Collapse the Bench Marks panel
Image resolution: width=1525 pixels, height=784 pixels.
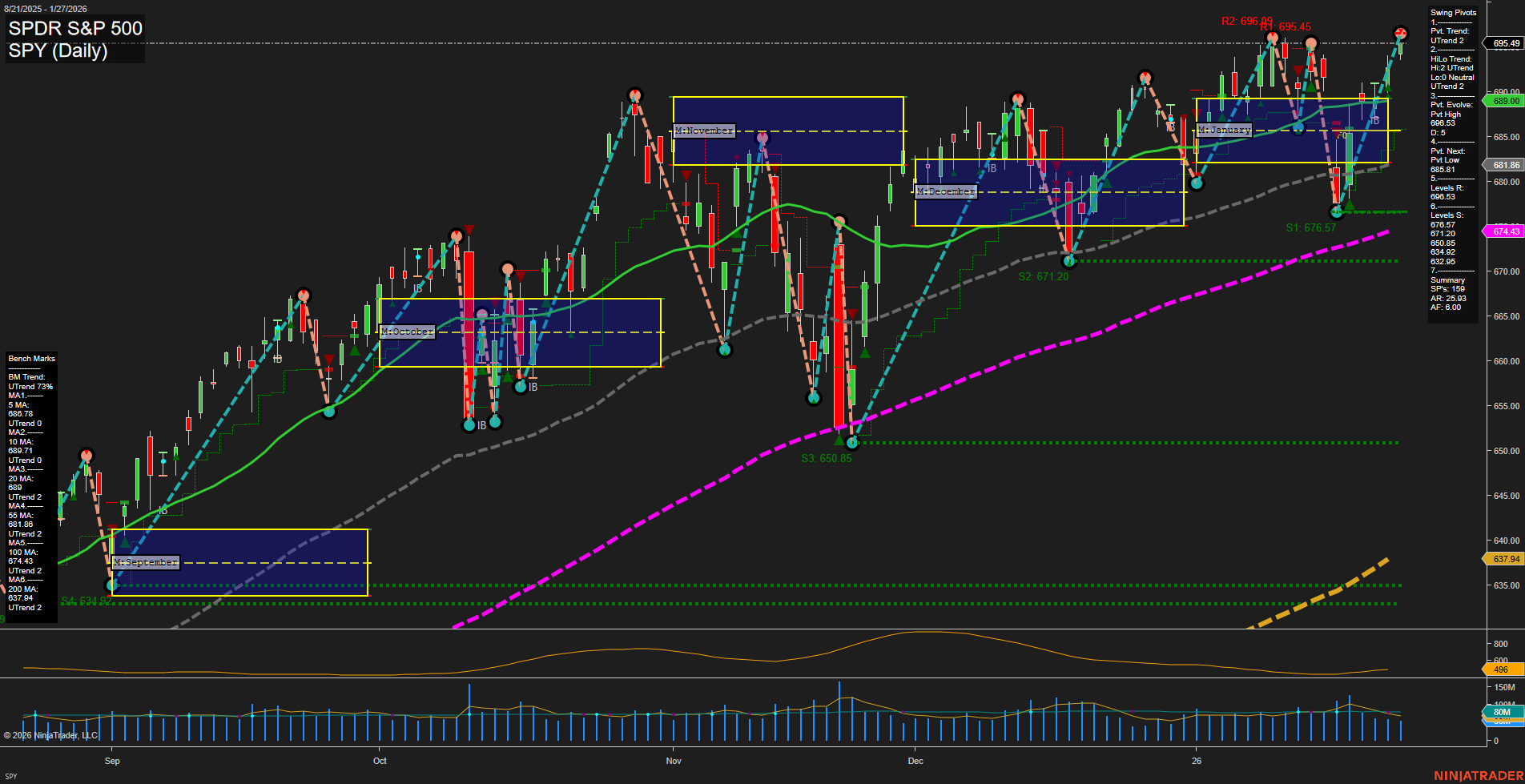(x=30, y=358)
